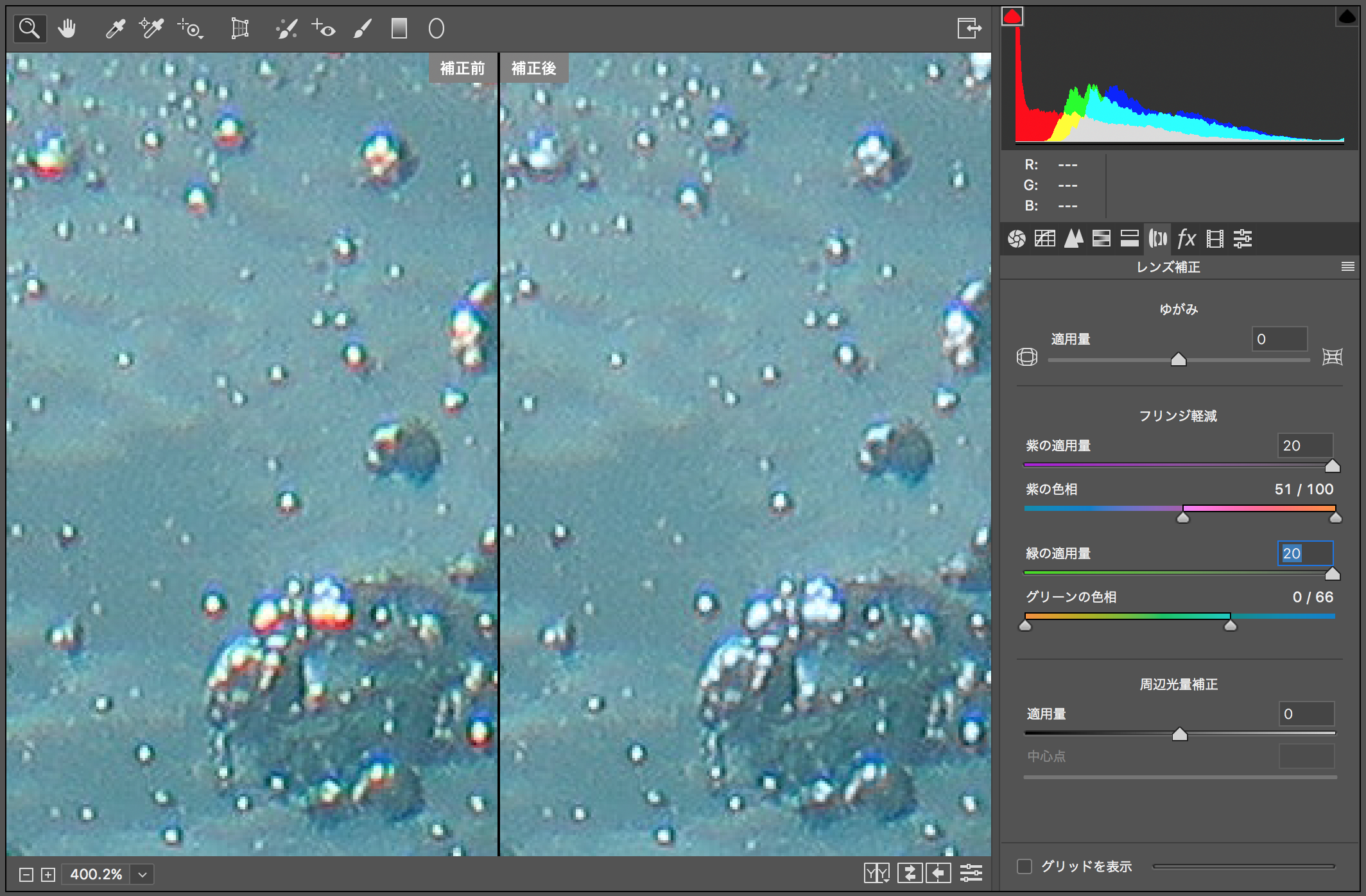Select the Radial Filter tool
The height and width of the screenshot is (896, 1366).
437,28
